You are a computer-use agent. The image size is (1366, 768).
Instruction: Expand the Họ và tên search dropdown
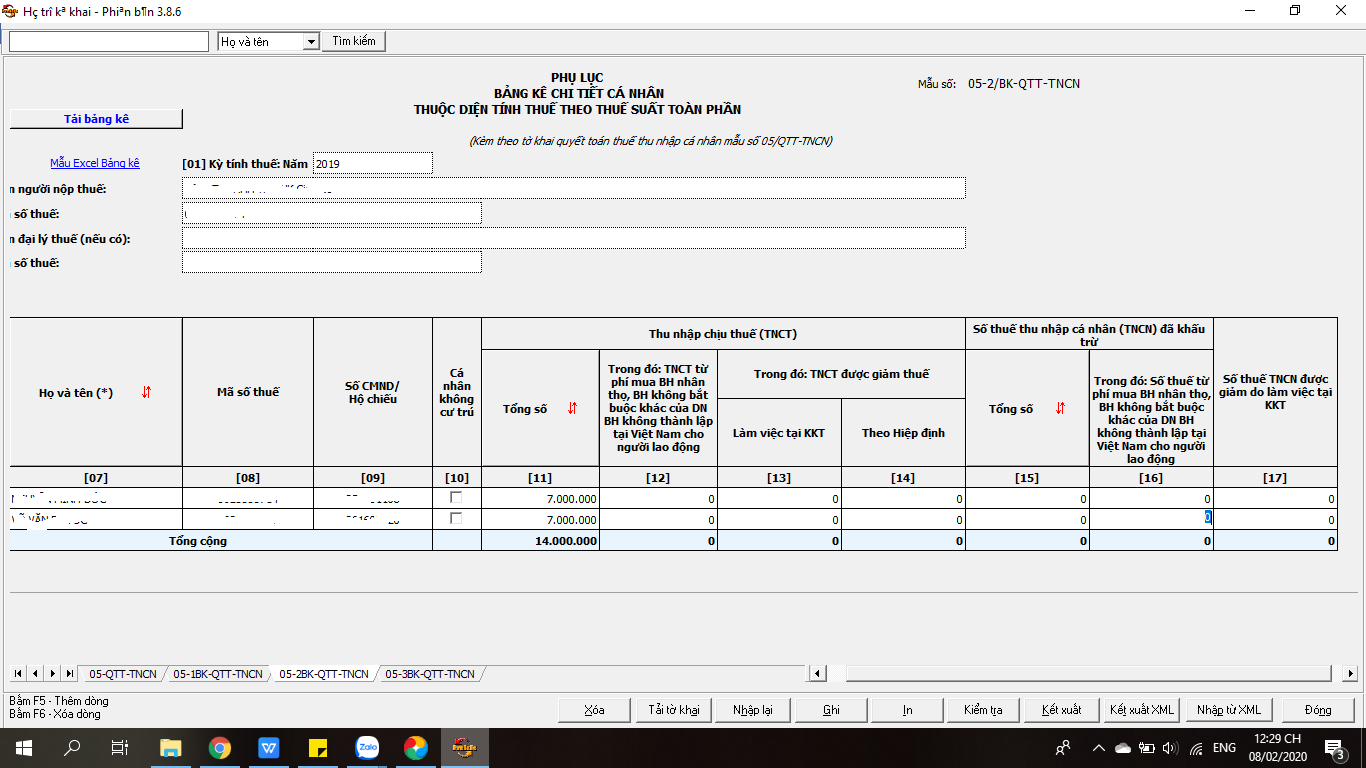click(310, 42)
